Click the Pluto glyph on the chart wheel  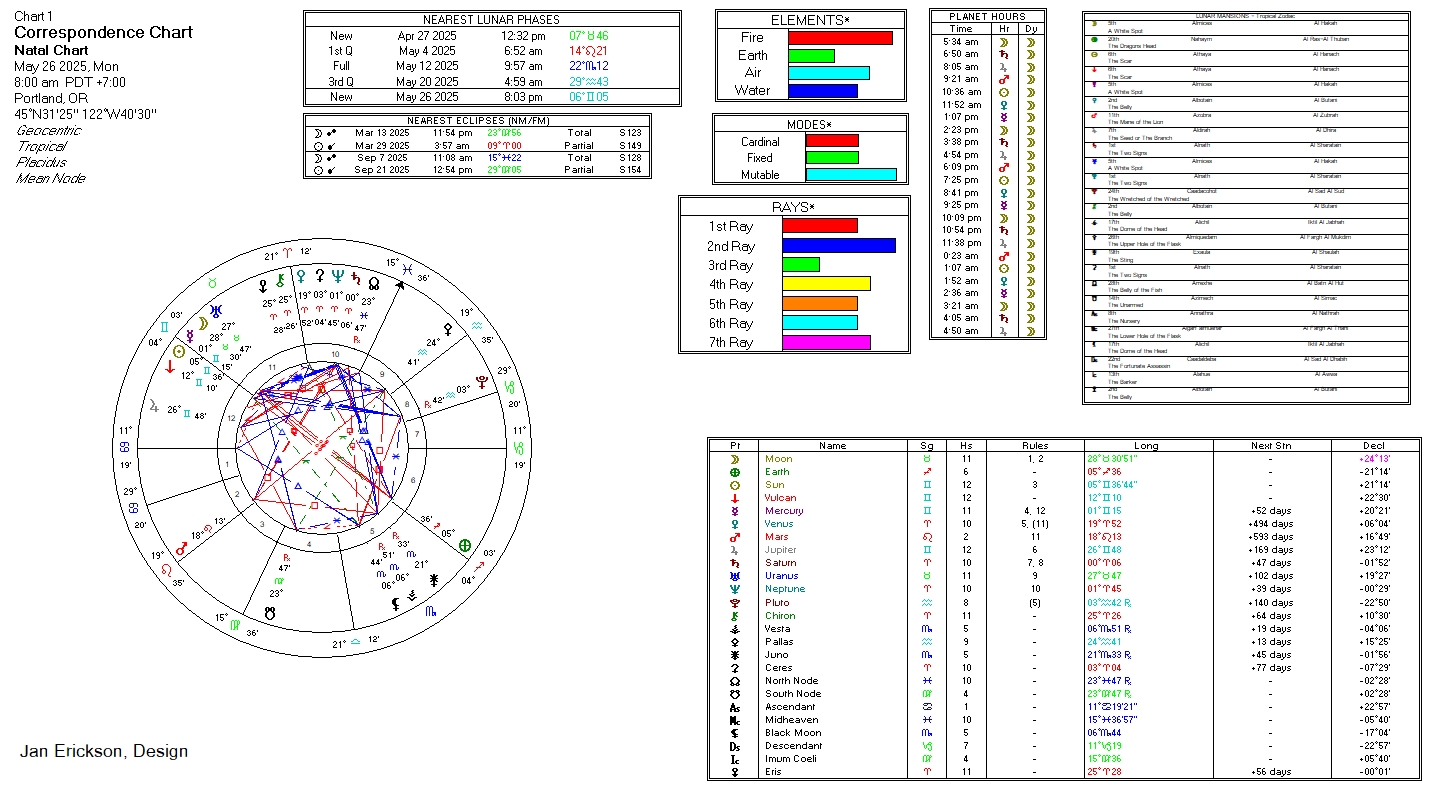tap(482, 381)
